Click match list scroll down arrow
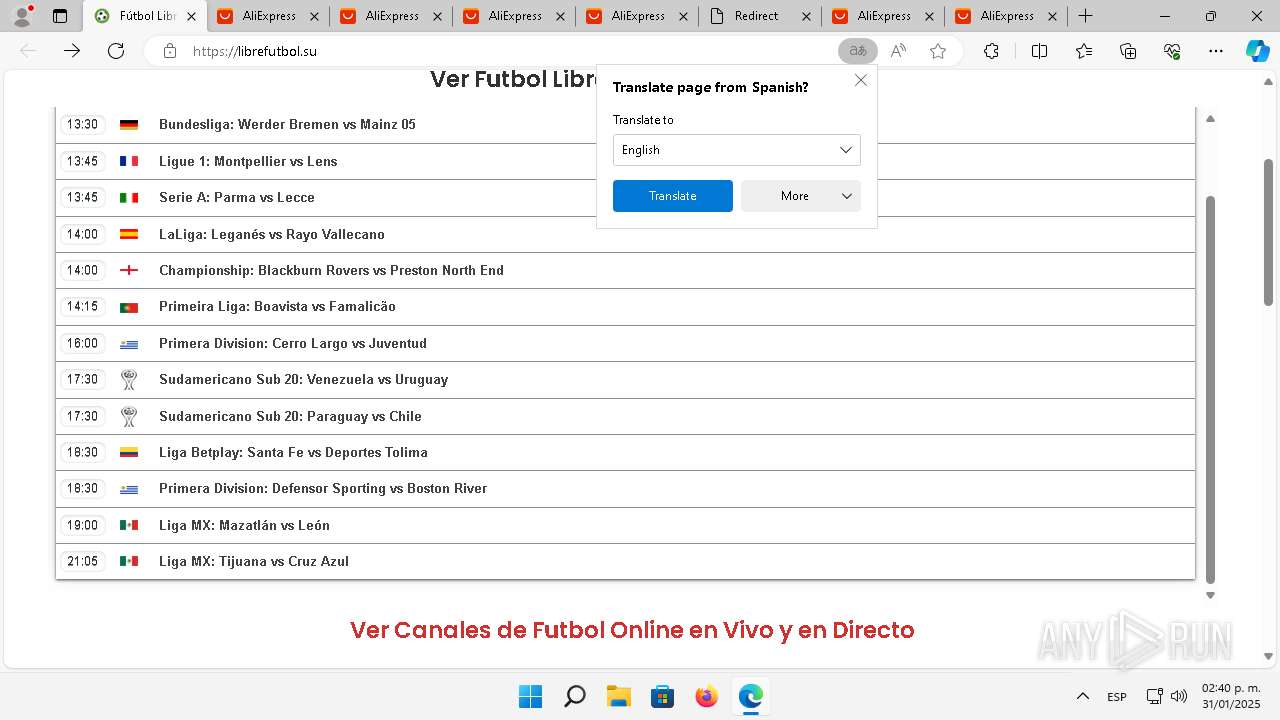Viewport: 1280px width, 720px height. 1210,595
